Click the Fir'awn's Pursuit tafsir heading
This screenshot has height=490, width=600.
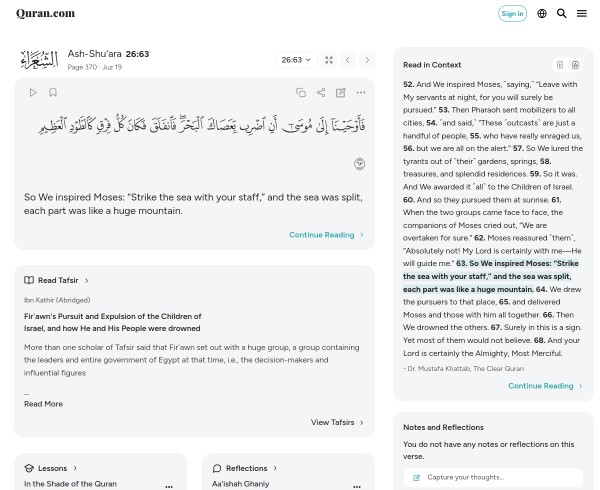coord(112,322)
